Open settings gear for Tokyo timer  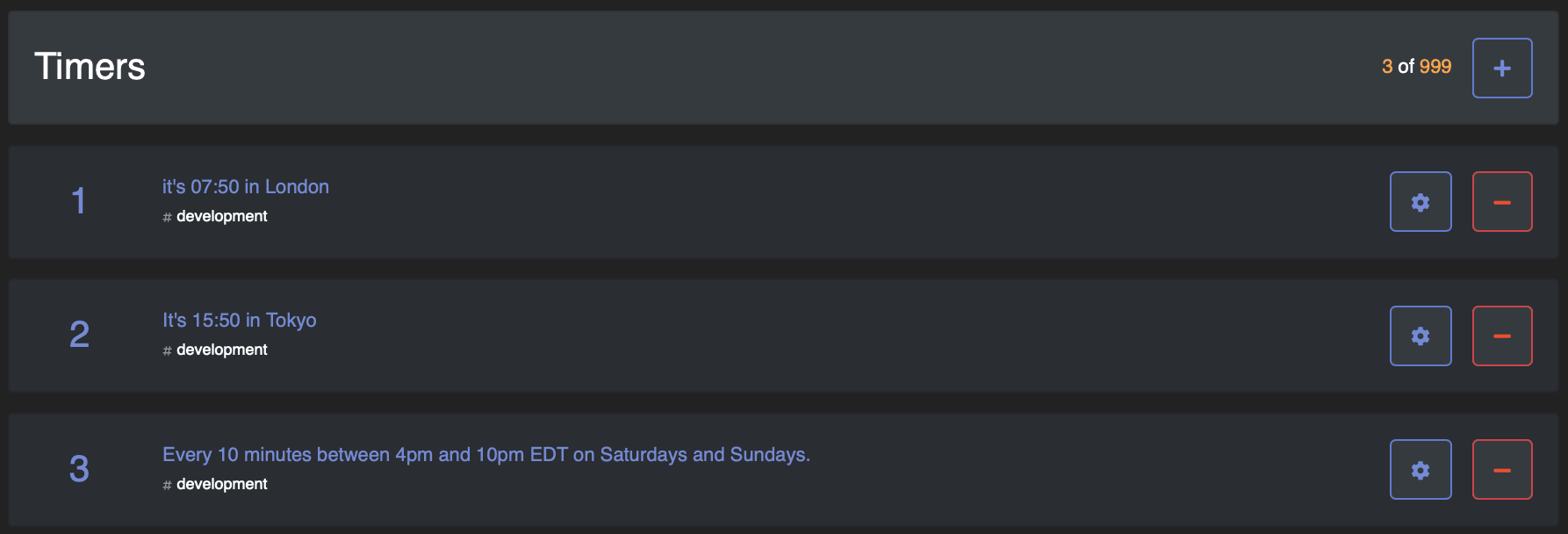coord(1420,336)
